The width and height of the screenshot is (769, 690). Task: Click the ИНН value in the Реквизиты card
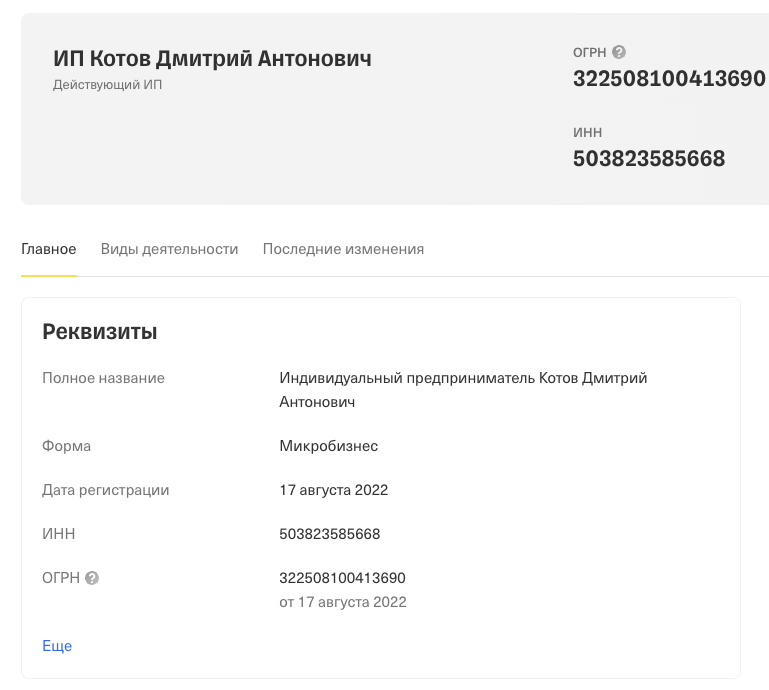tap(330, 534)
